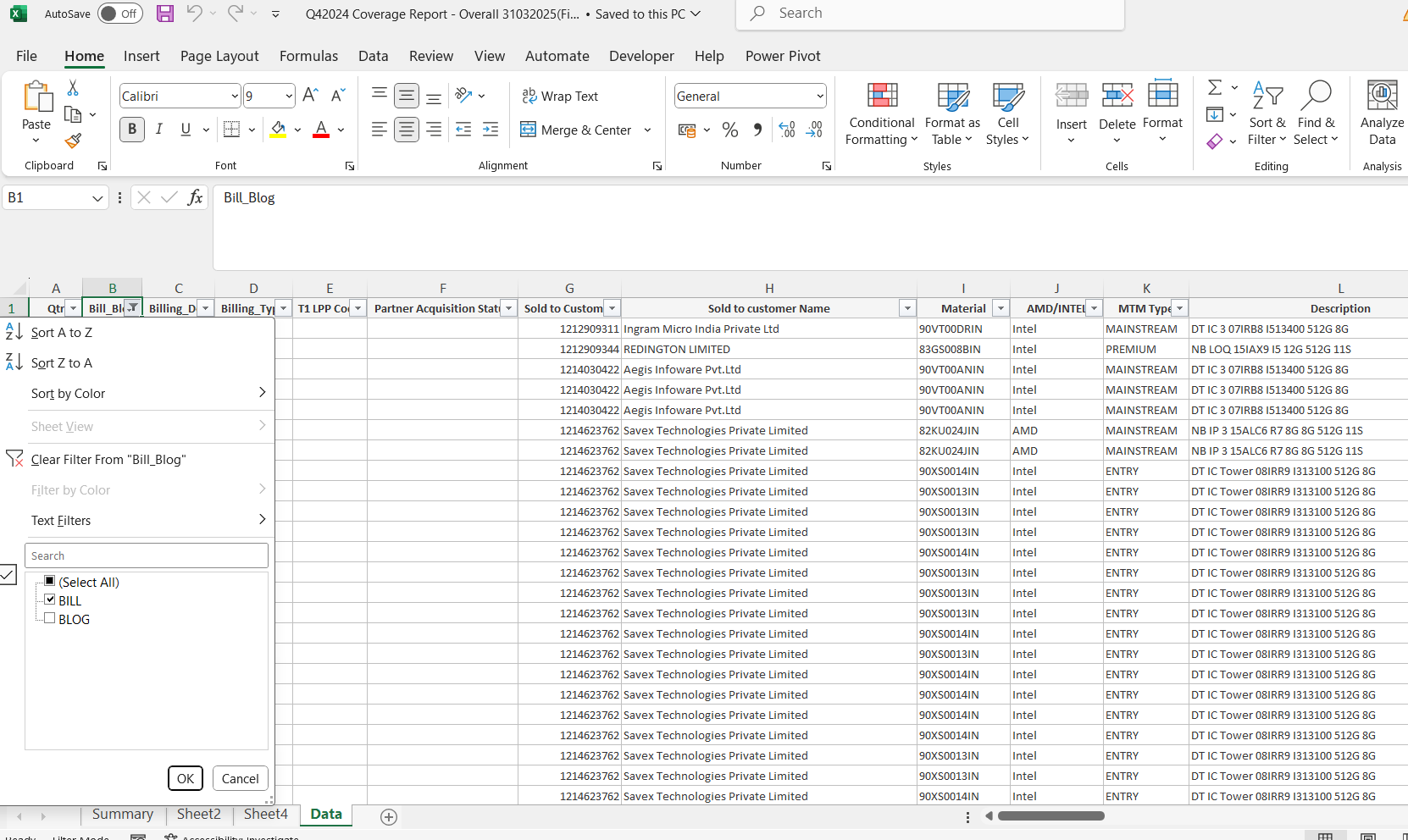Image resolution: width=1408 pixels, height=840 pixels.
Task: Open the font name Calibri dropdown
Action: (x=235, y=97)
